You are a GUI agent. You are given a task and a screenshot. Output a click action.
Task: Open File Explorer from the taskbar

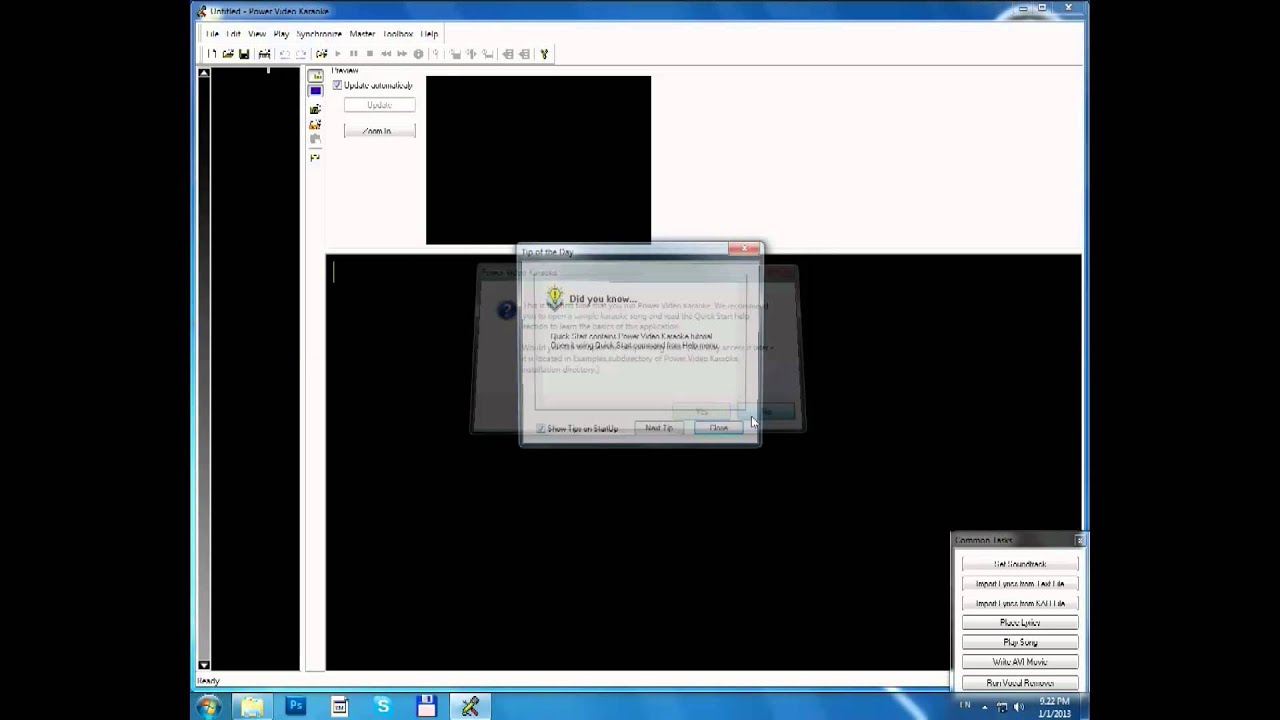[x=252, y=706]
